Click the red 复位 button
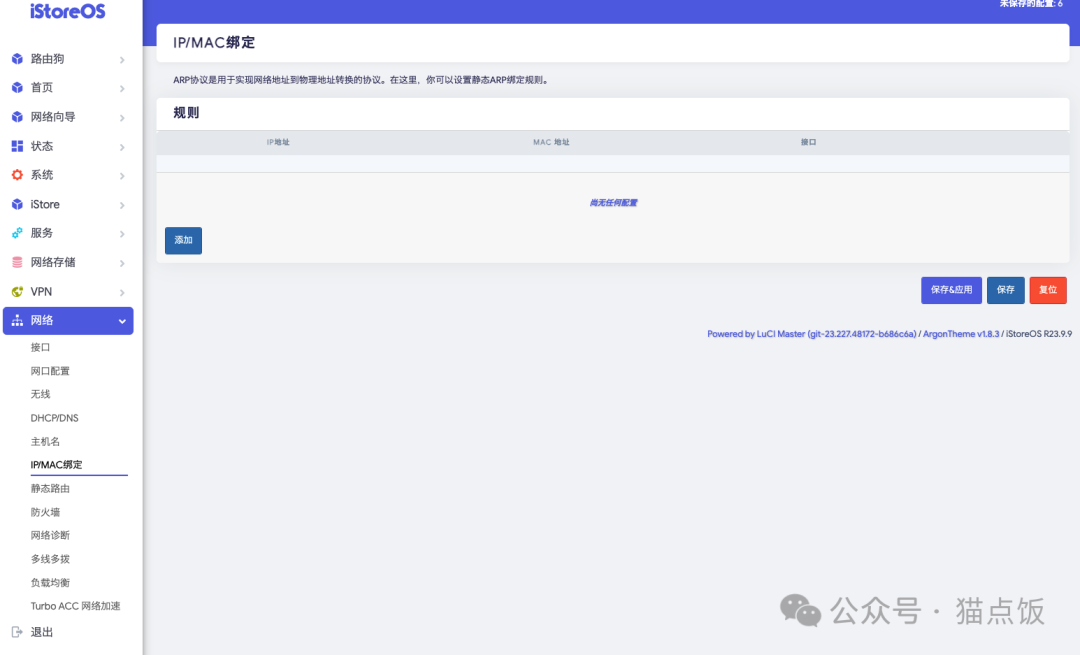The width and height of the screenshot is (1080, 655). pos(1048,290)
